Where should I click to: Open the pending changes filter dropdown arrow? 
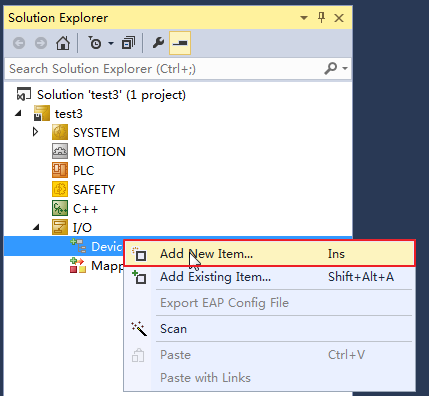111,43
